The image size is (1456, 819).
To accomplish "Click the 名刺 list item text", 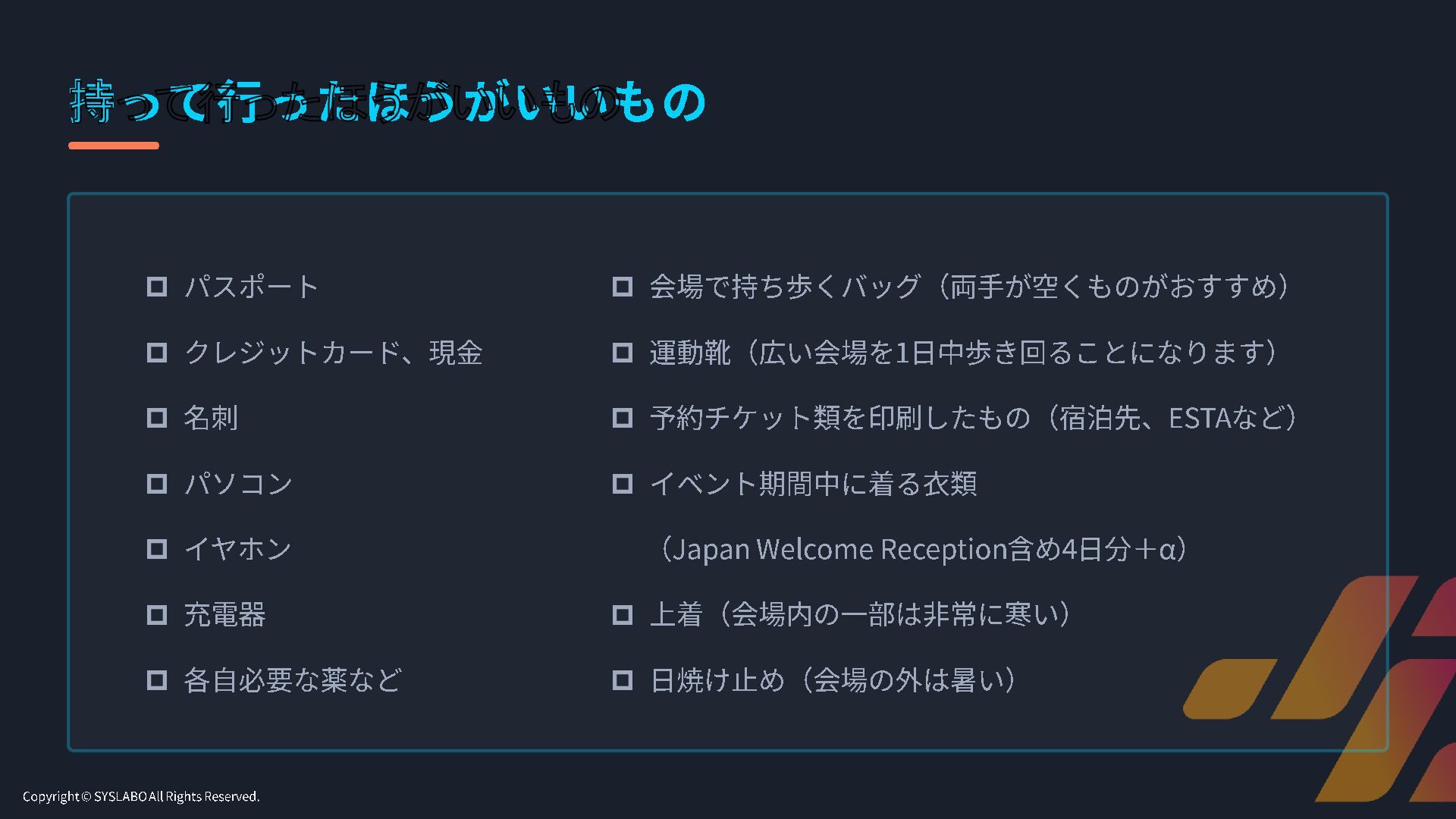I will (x=211, y=418).
